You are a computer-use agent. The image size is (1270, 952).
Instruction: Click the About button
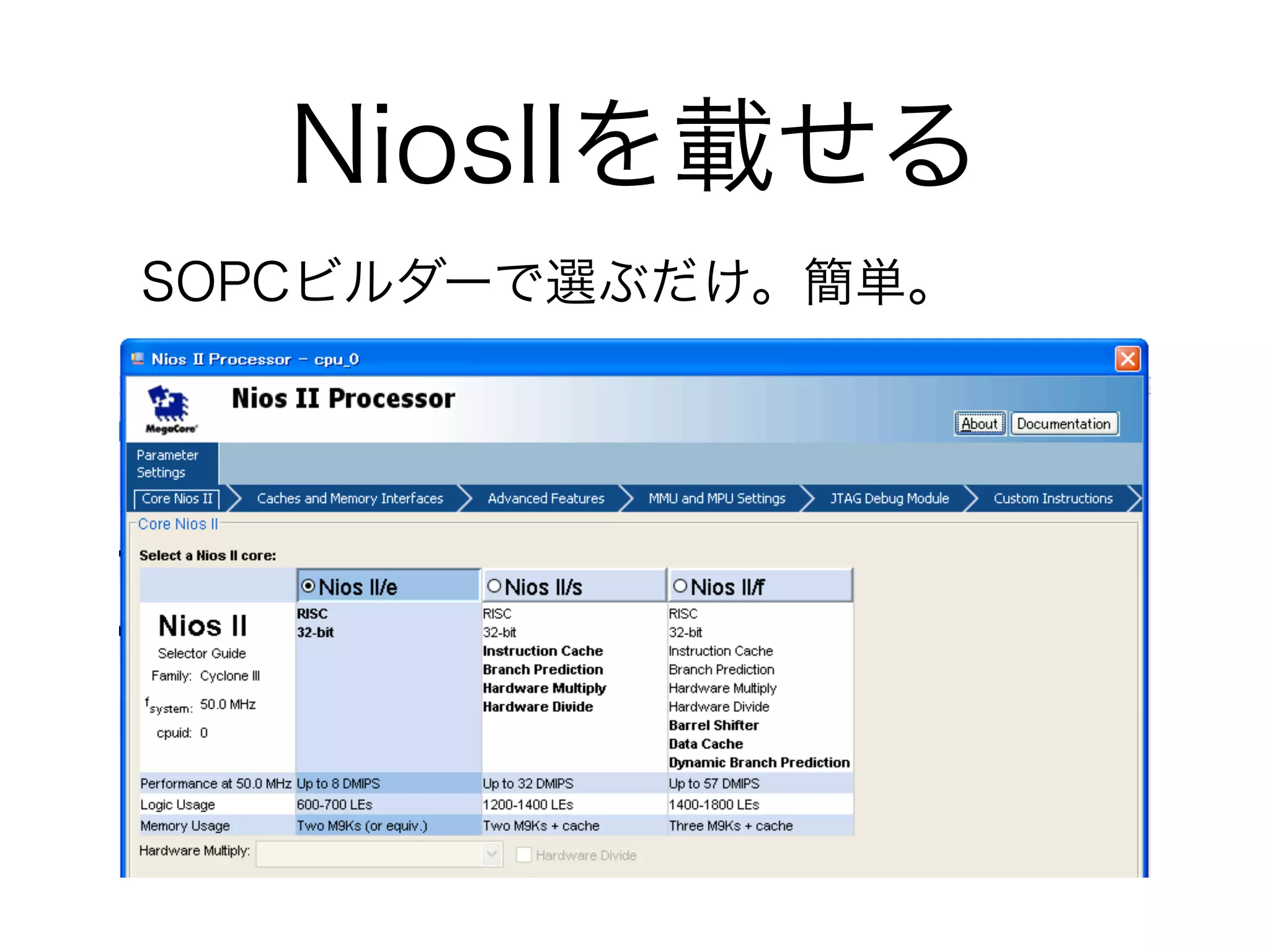(x=980, y=424)
